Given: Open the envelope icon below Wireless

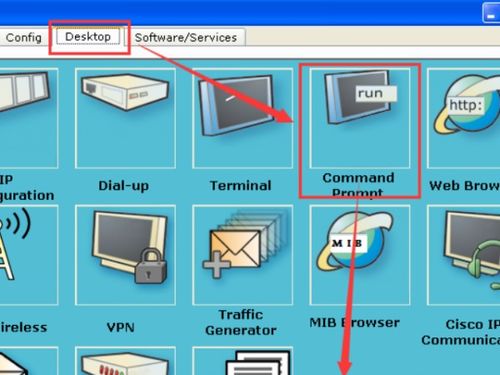Looking at the screenshot, I should point(29,361).
